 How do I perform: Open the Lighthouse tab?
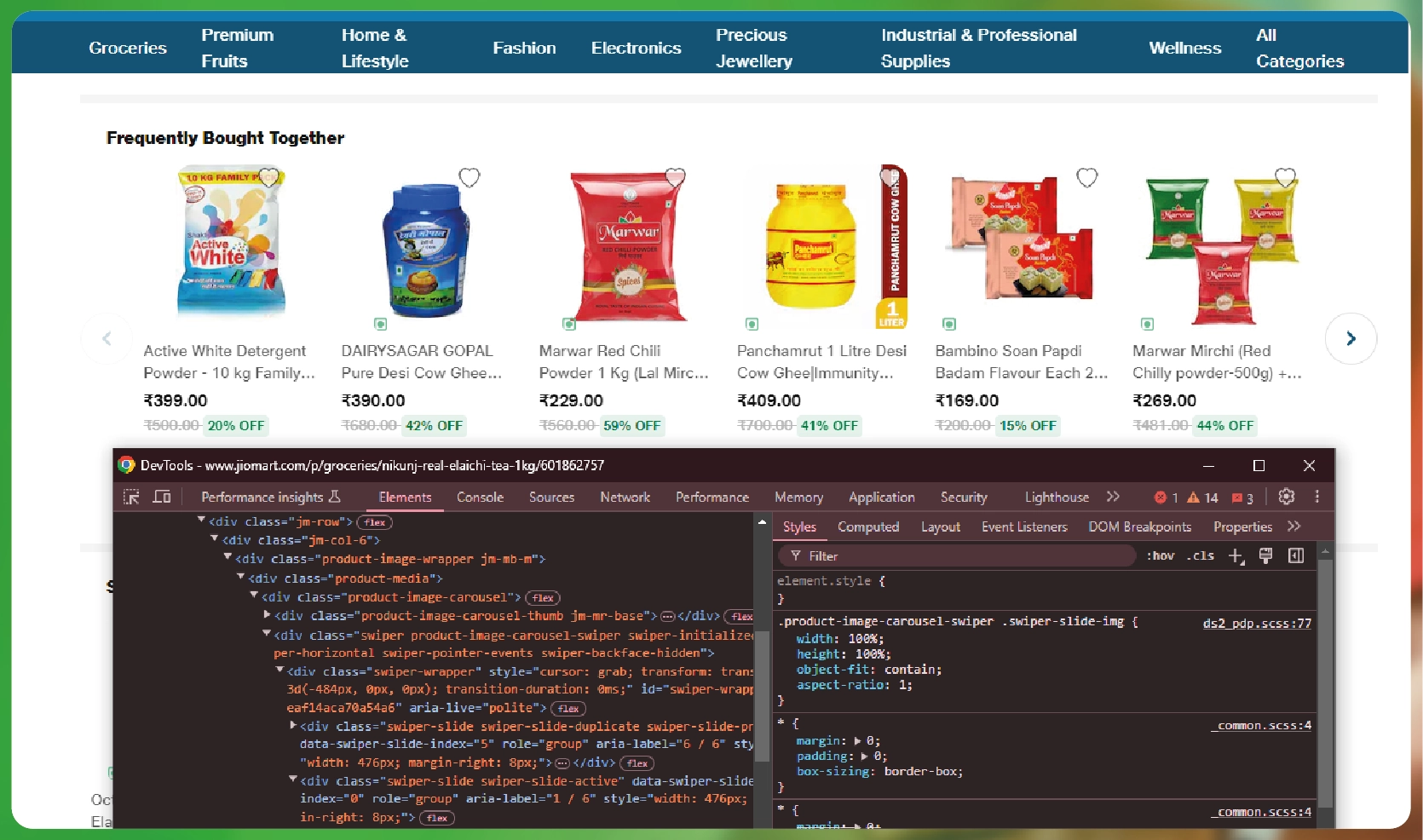point(1057,498)
